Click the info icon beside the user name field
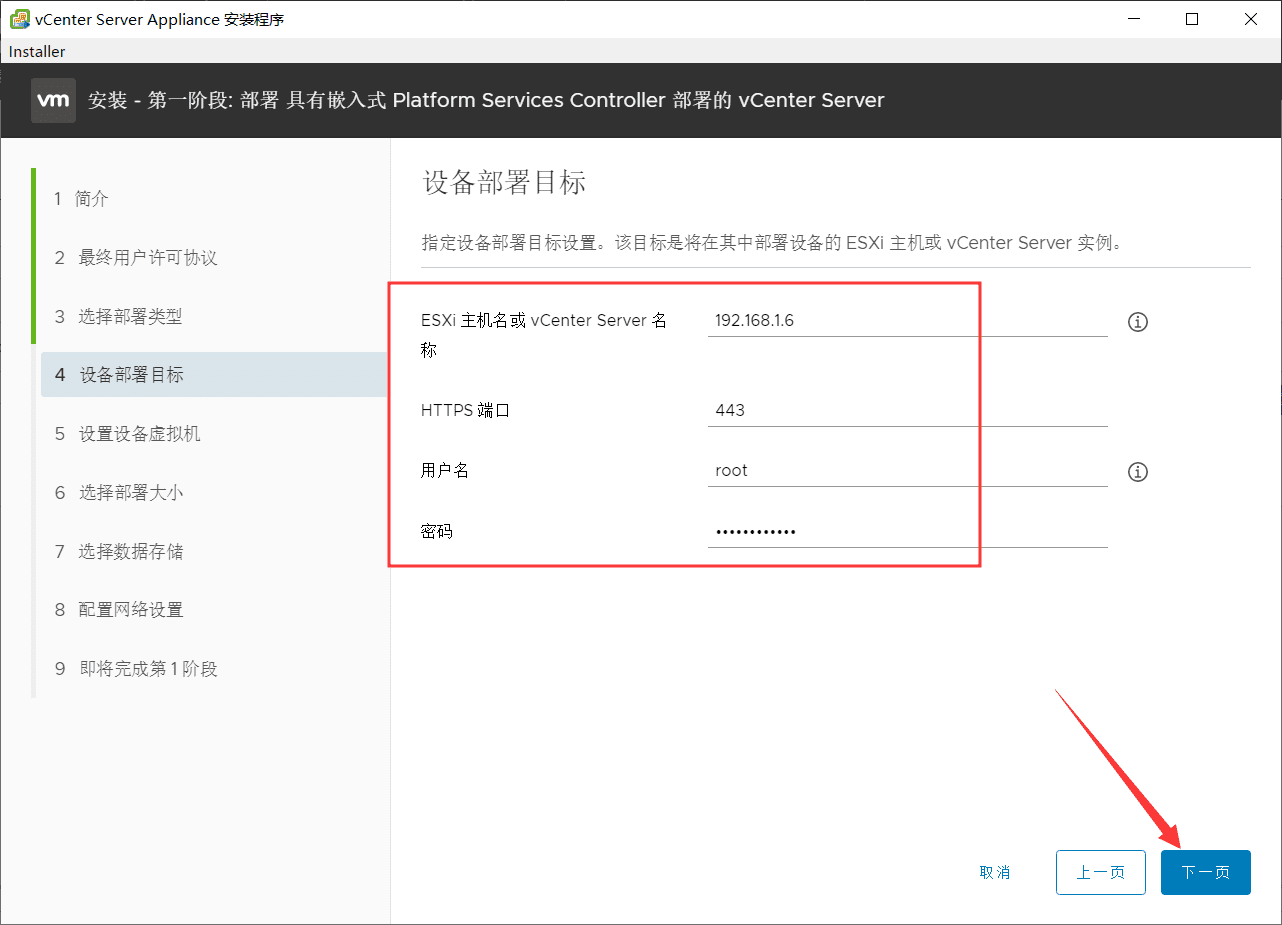 point(1137,472)
